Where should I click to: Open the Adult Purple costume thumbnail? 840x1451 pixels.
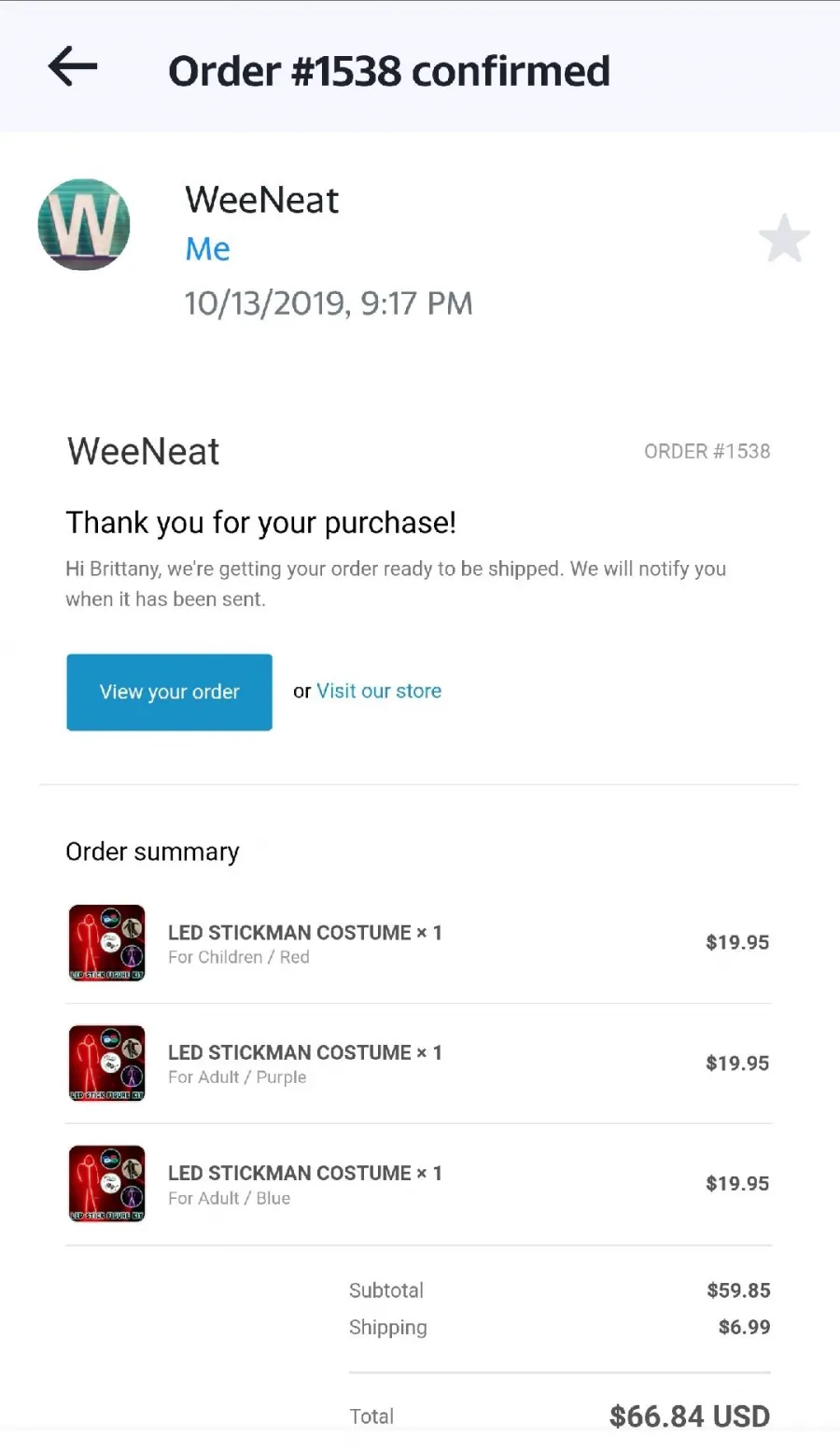tap(107, 1063)
